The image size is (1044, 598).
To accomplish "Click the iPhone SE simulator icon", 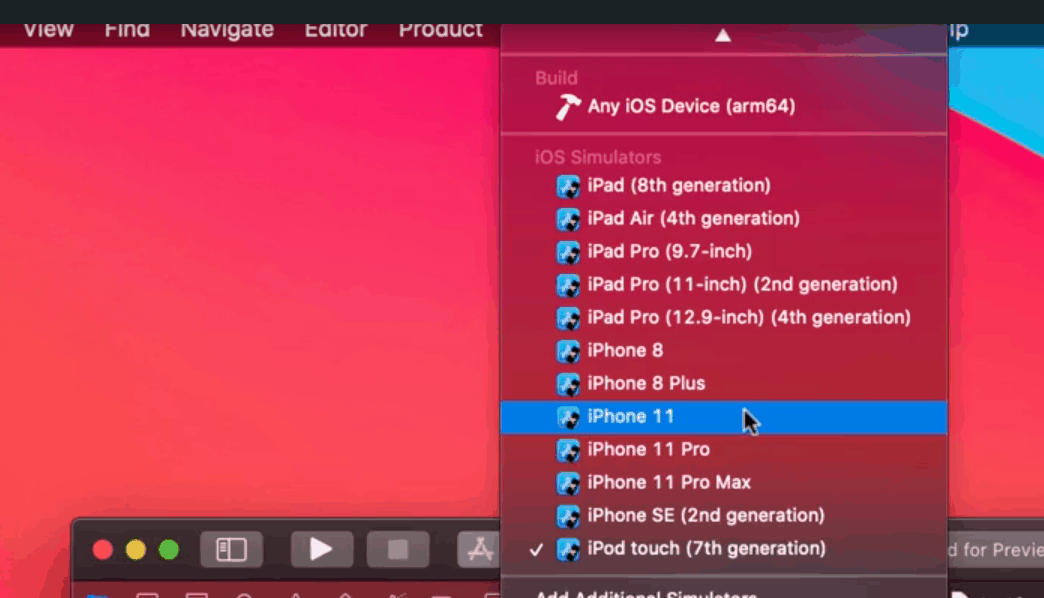I will point(568,516).
